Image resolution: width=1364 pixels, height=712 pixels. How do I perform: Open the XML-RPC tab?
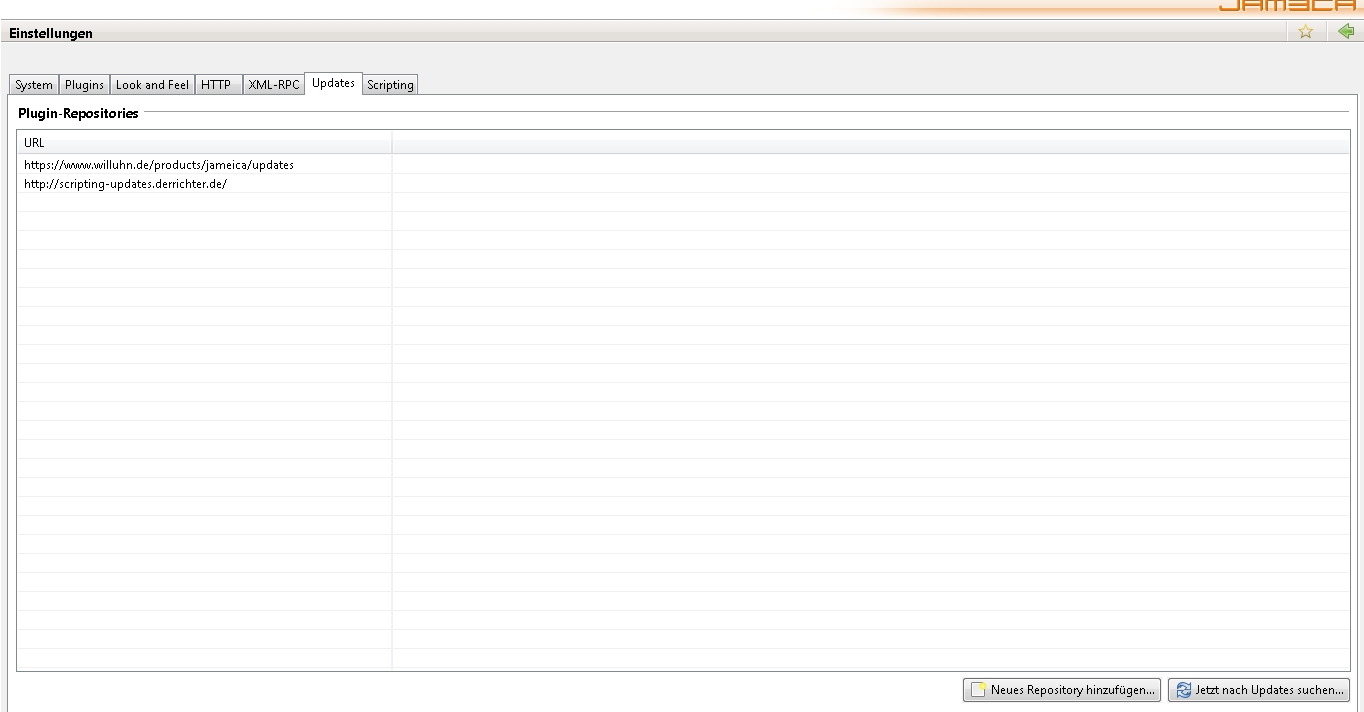point(274,85)
